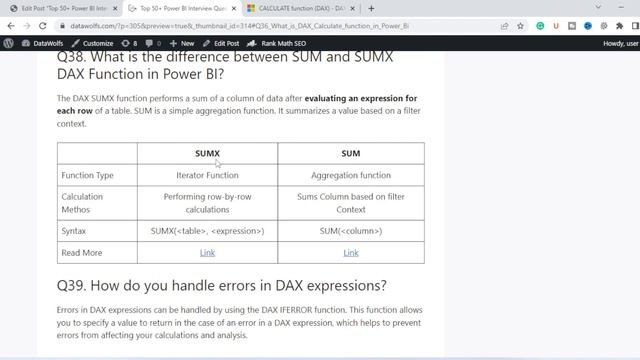Click the IFERROR paragraph under Q39

[x=240, y=322]
